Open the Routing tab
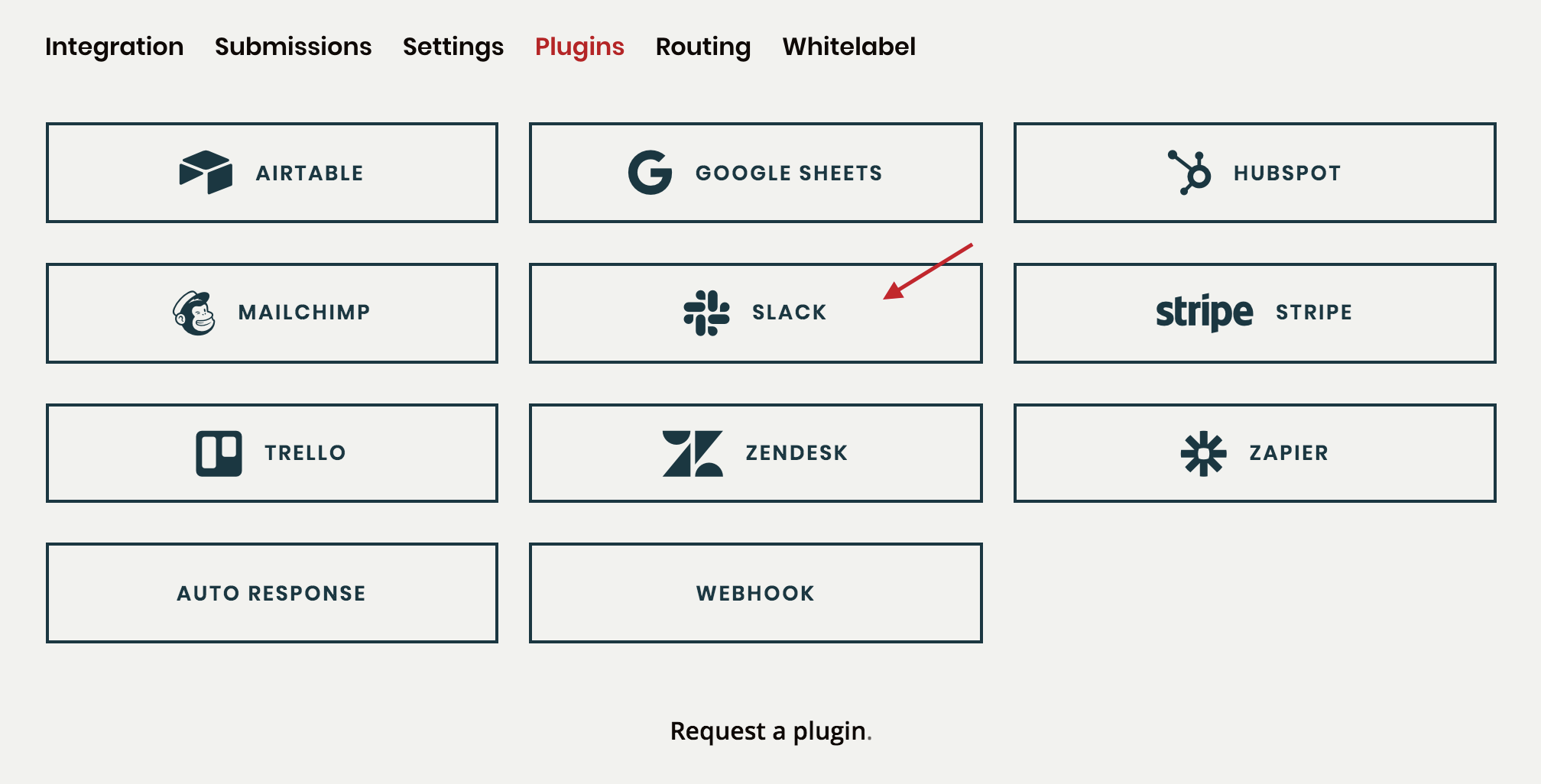Viewport: 1541px width, 784px height. [x=703, y=47]
